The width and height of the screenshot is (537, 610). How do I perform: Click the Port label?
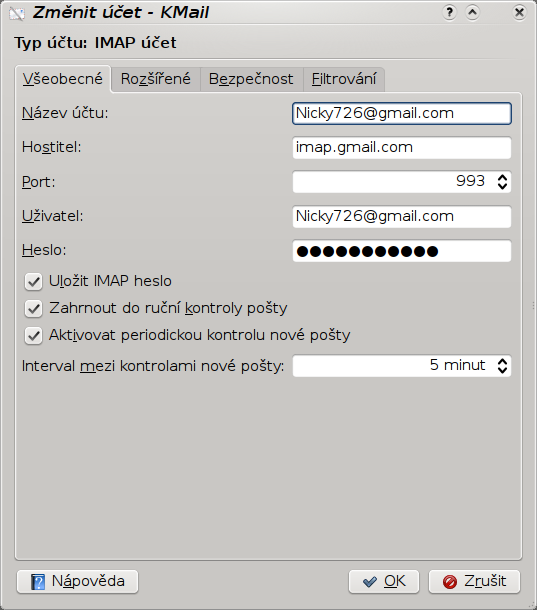(39, 182)
